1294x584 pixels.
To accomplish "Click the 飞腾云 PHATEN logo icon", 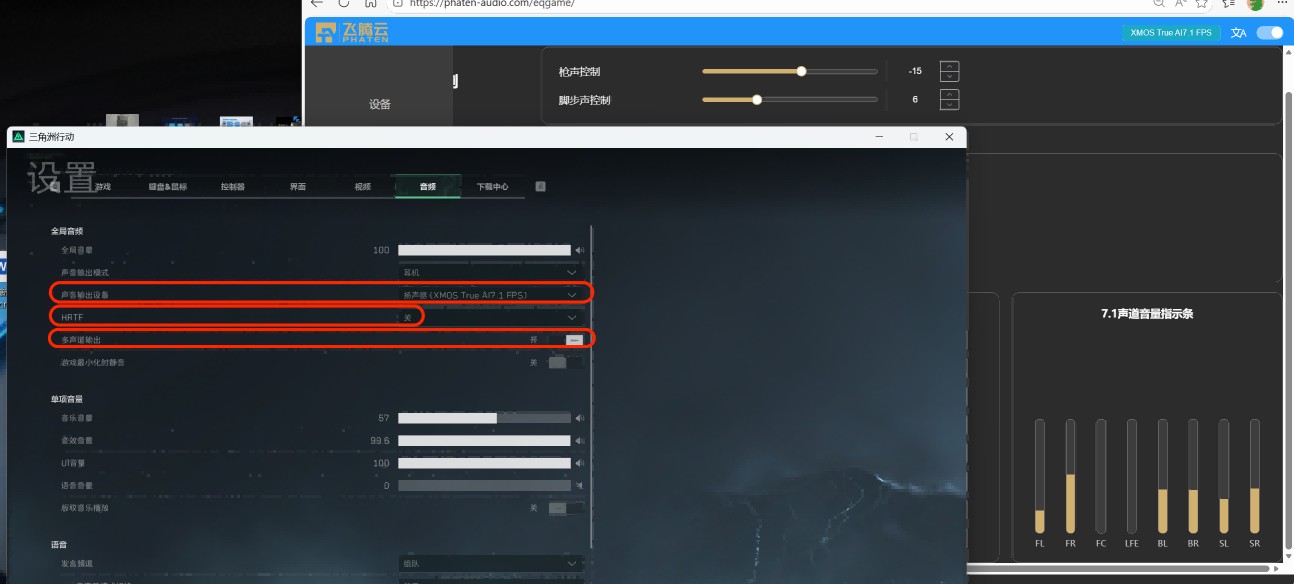I will coord(327,32).
